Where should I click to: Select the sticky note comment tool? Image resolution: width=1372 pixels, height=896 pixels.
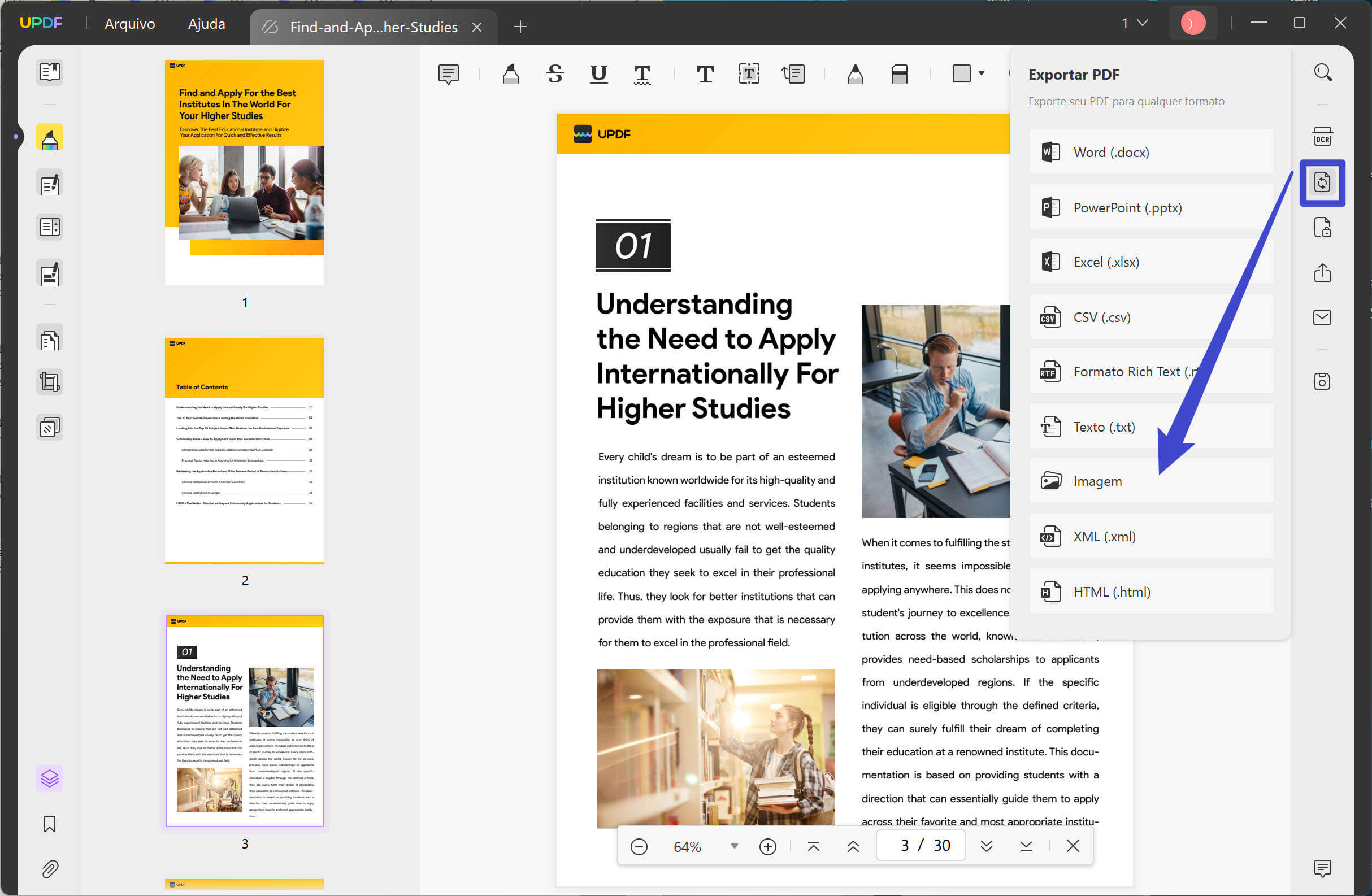(x=449, y=74)
